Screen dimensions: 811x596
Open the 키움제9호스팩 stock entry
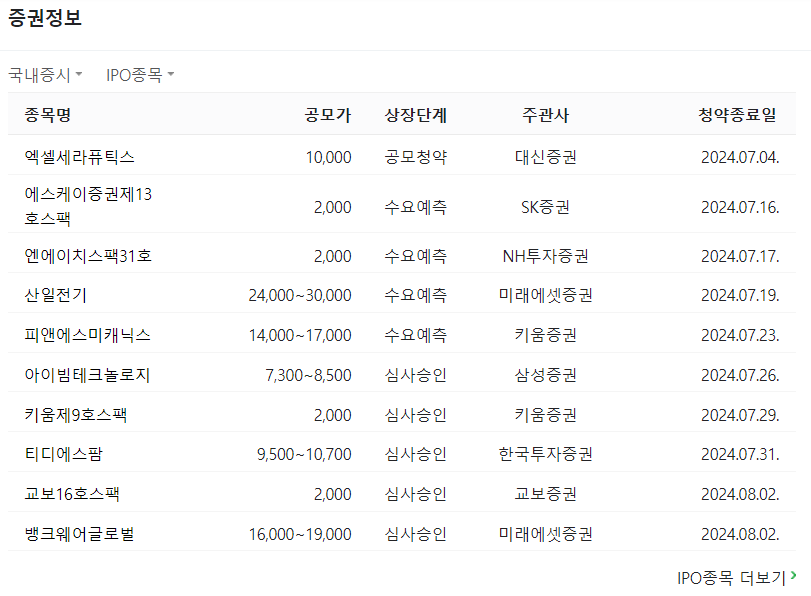(x=76, y=415)
